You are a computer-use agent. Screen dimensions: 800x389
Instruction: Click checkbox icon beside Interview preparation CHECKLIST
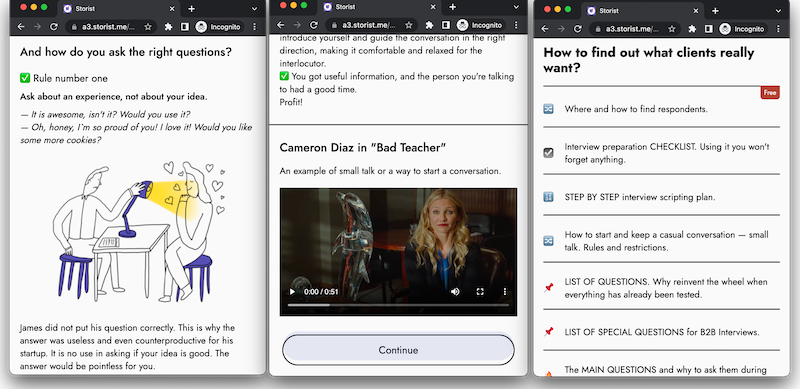(548, 152)
